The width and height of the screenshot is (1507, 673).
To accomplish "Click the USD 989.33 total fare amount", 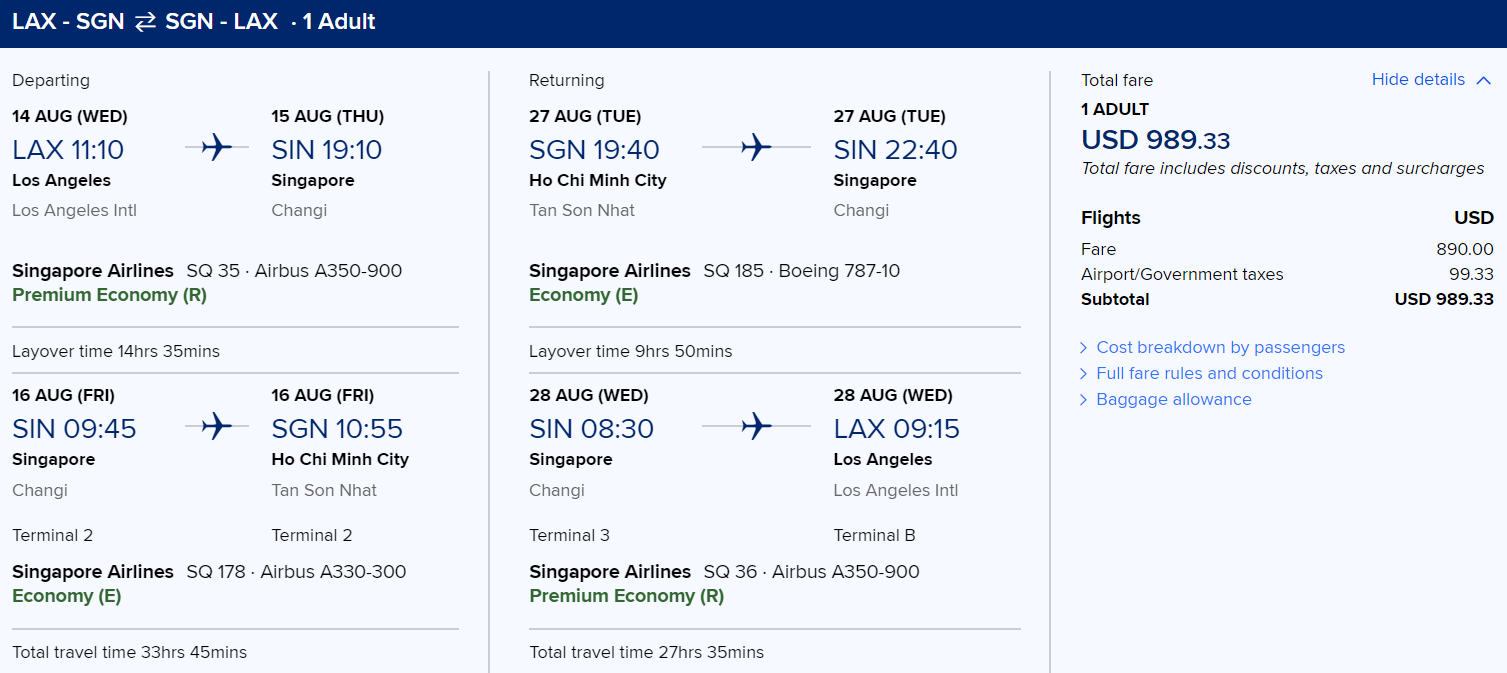I will [1155, 140].
